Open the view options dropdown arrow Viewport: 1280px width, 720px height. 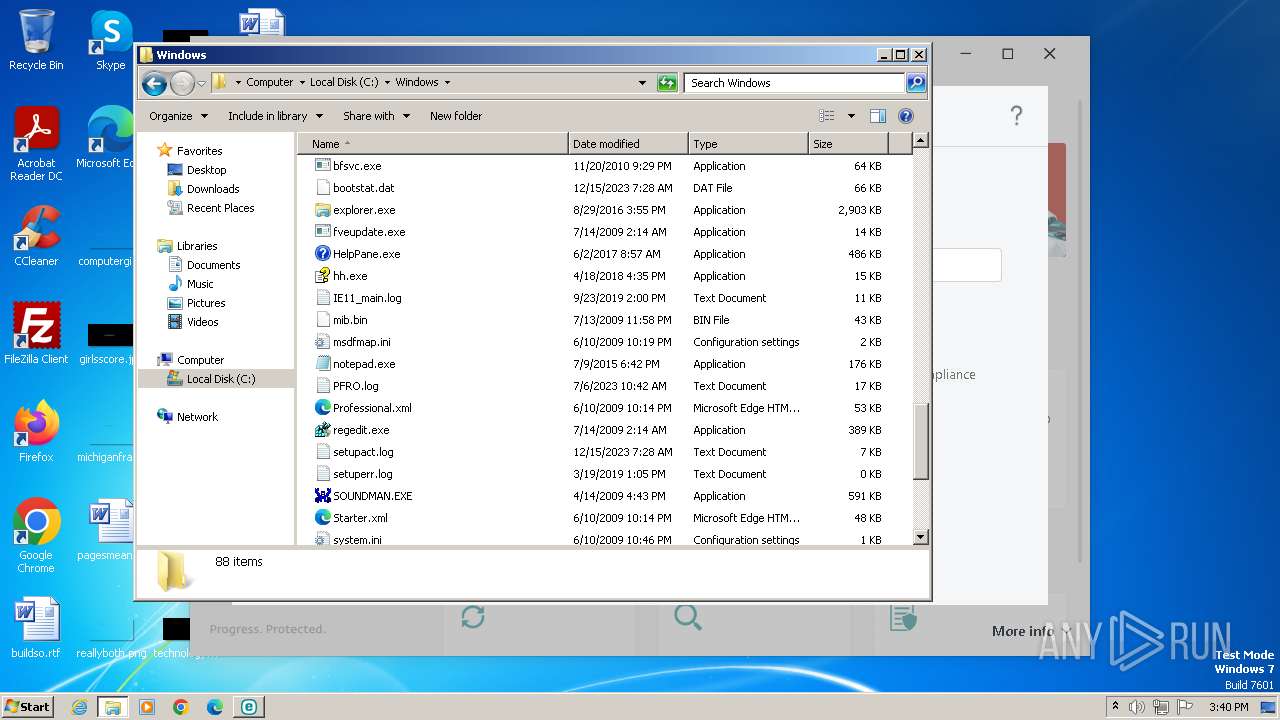tap(851, 116)
